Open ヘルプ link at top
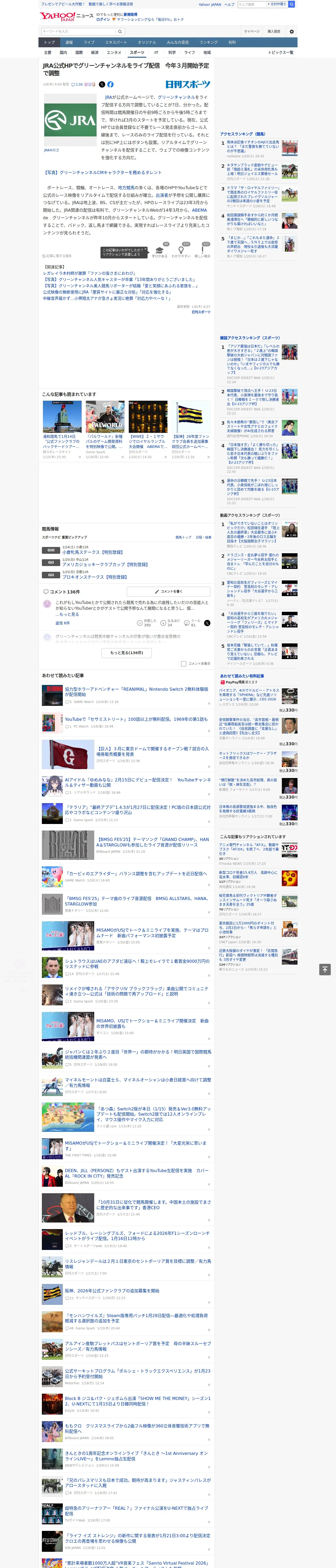The height and width of the screenshot is (1568, 336). [x=229, y=4]
